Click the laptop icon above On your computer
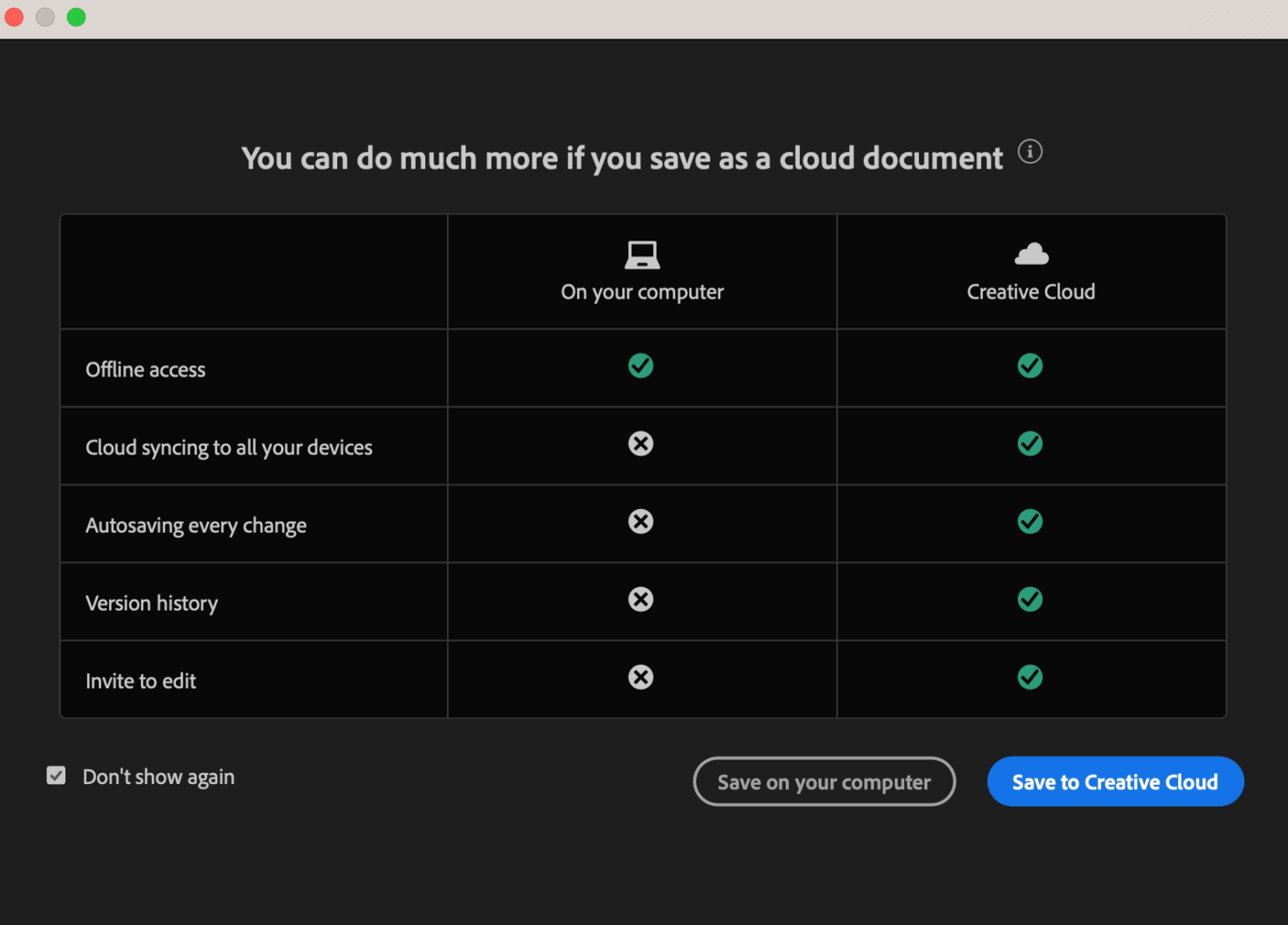The width and height of the screenshot is (1288, 925). 641,255
